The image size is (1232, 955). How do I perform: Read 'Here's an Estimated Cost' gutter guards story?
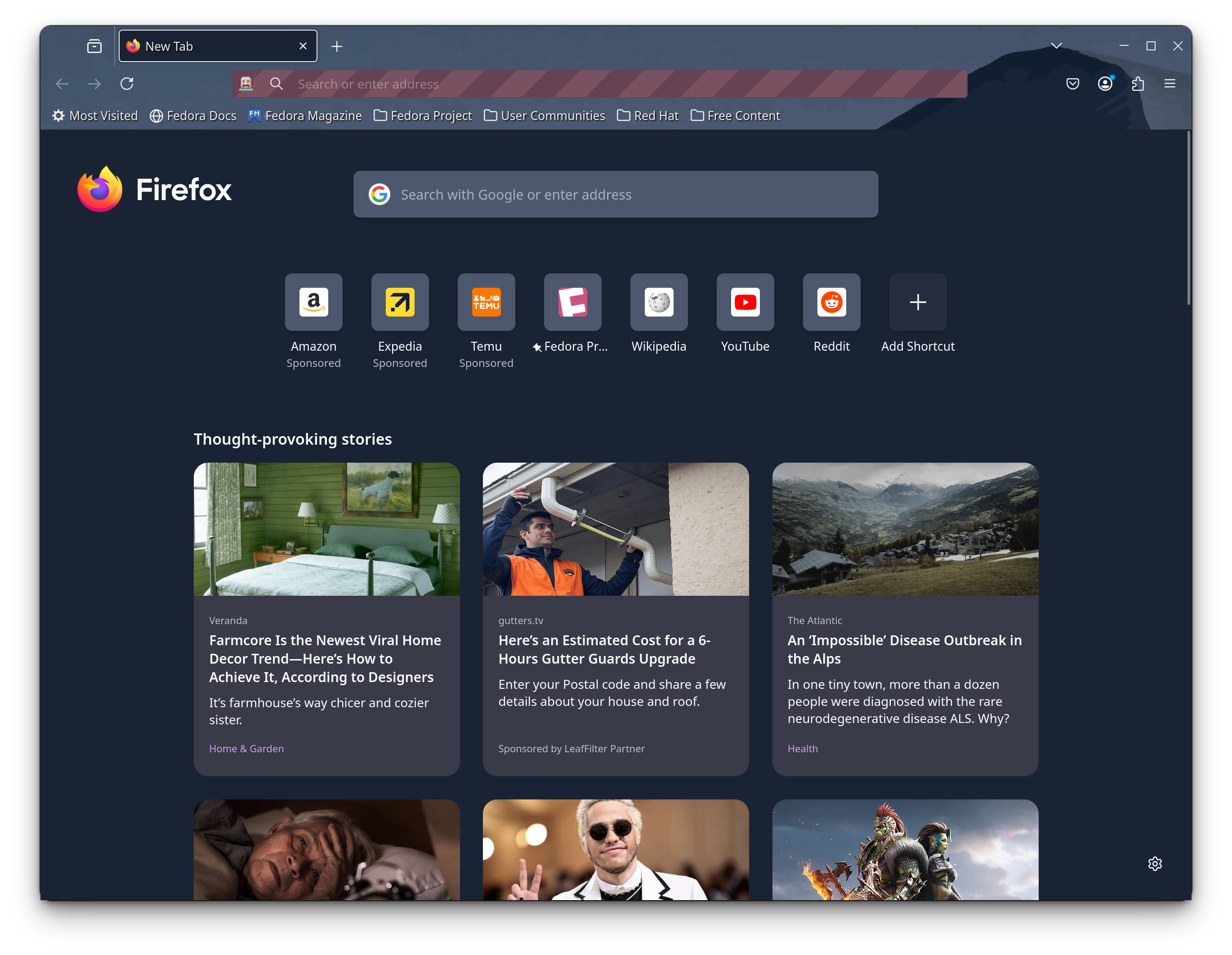604,649
